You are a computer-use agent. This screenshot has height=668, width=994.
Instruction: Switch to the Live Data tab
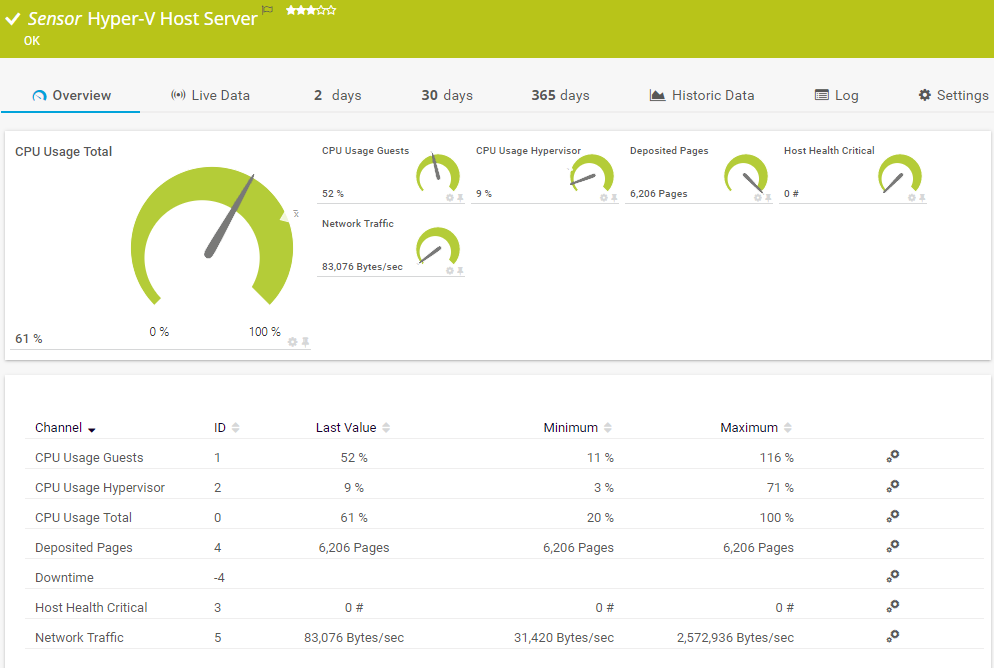210,95
